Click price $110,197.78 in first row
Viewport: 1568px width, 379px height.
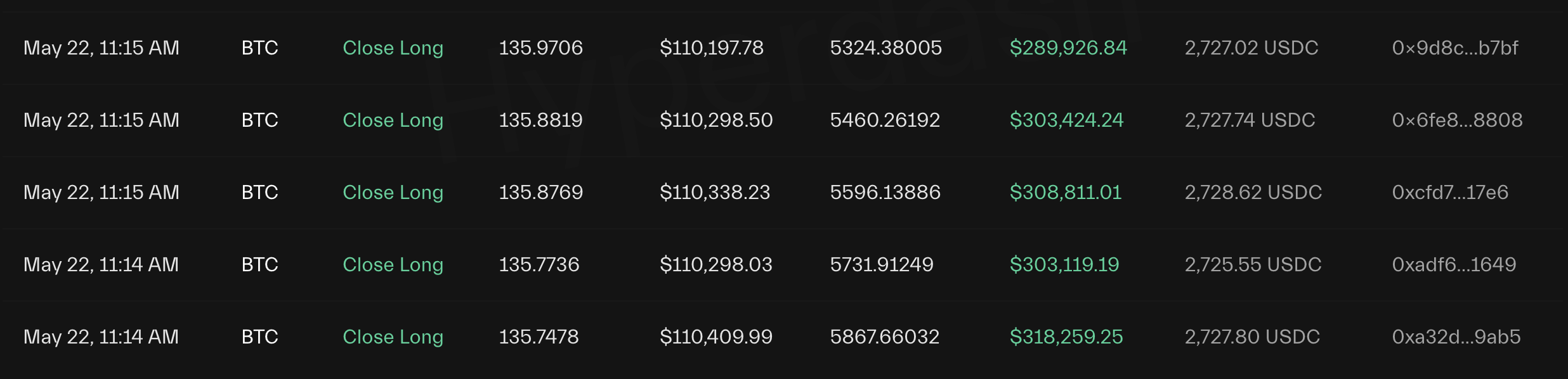tap(712, 48)
